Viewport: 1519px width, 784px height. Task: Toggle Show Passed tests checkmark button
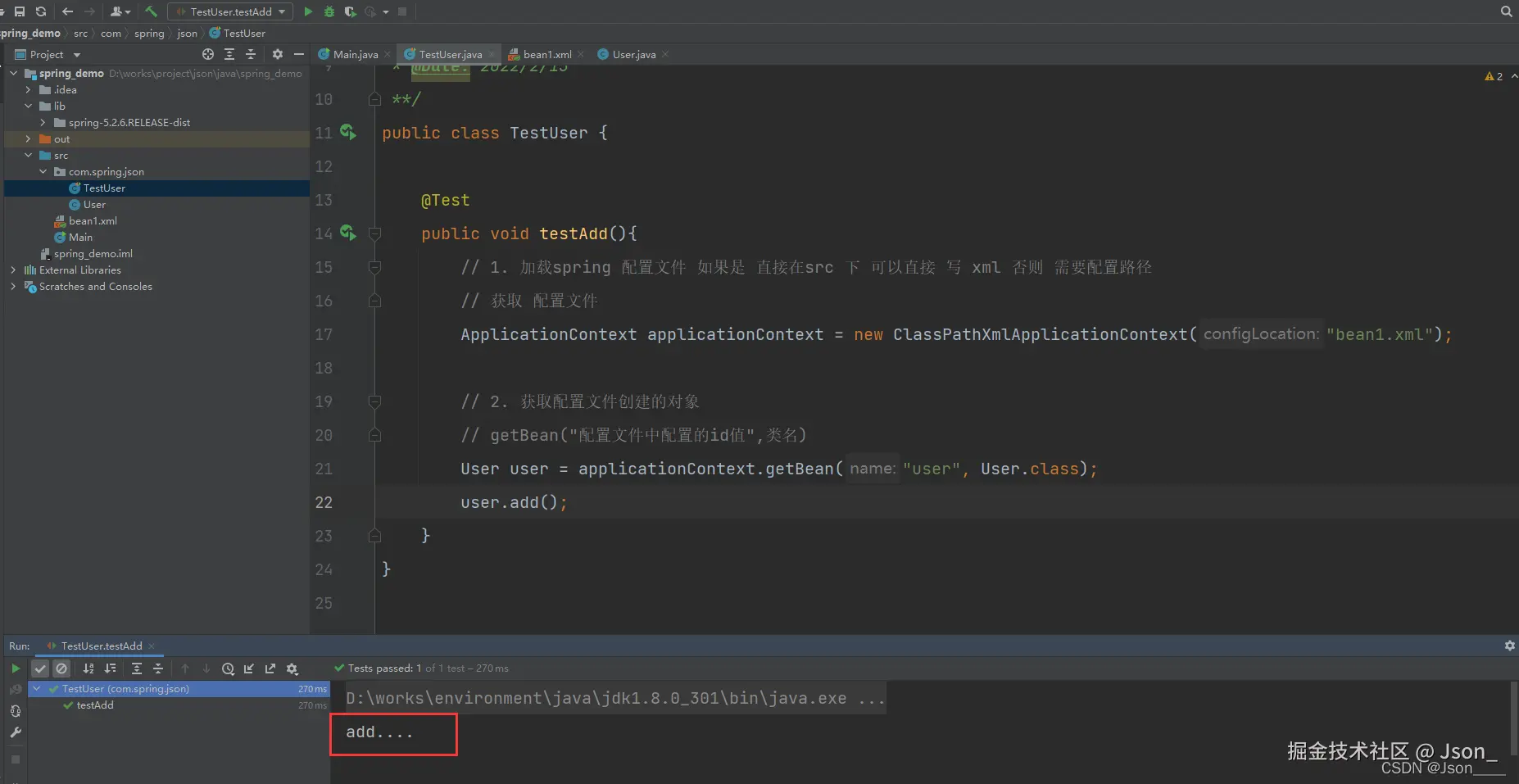coord(40,668)
